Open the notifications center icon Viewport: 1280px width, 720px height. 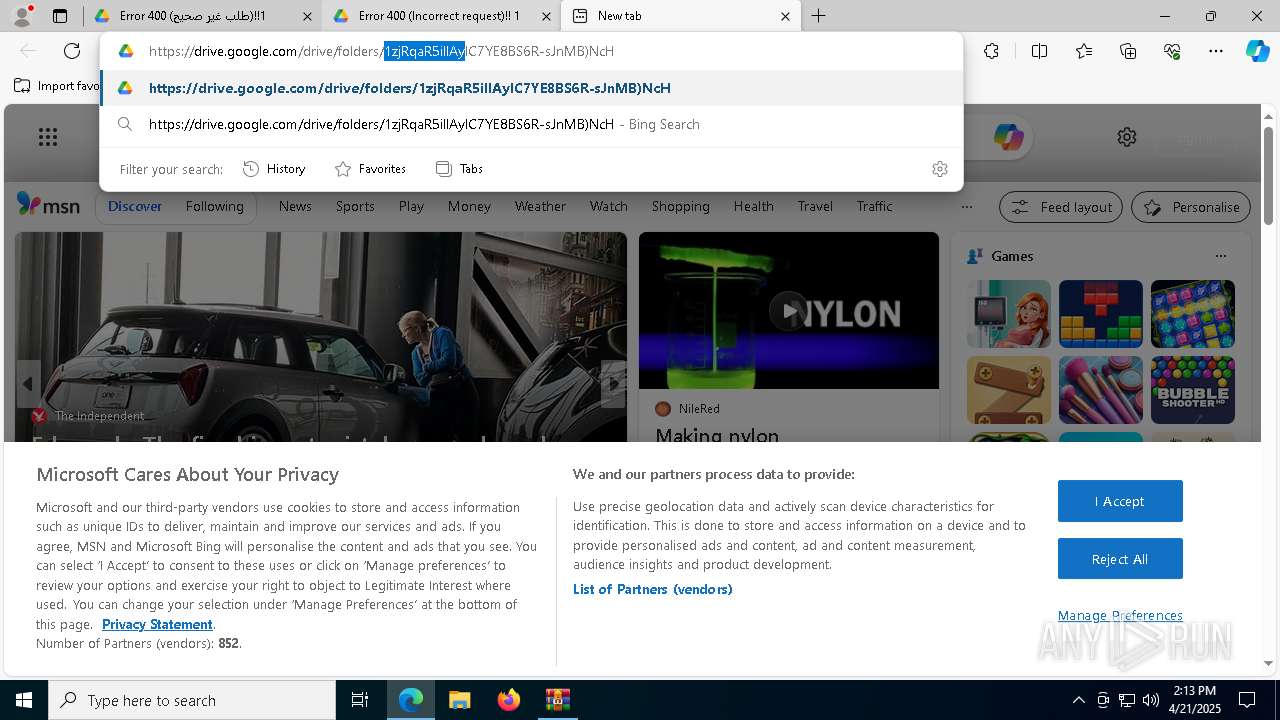[1247, 700]
